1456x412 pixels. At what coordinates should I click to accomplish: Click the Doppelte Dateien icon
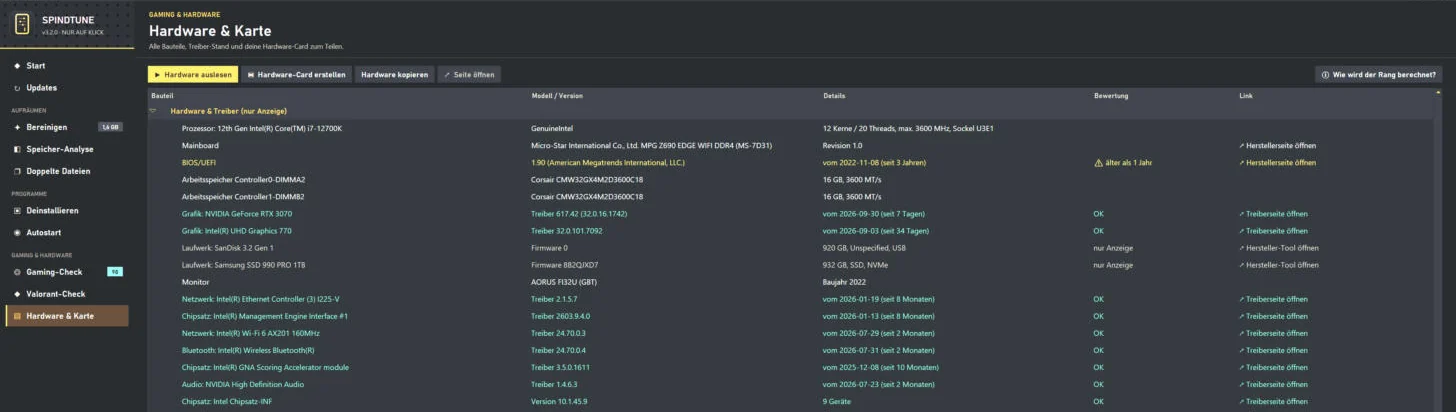[x=17, y=171]
